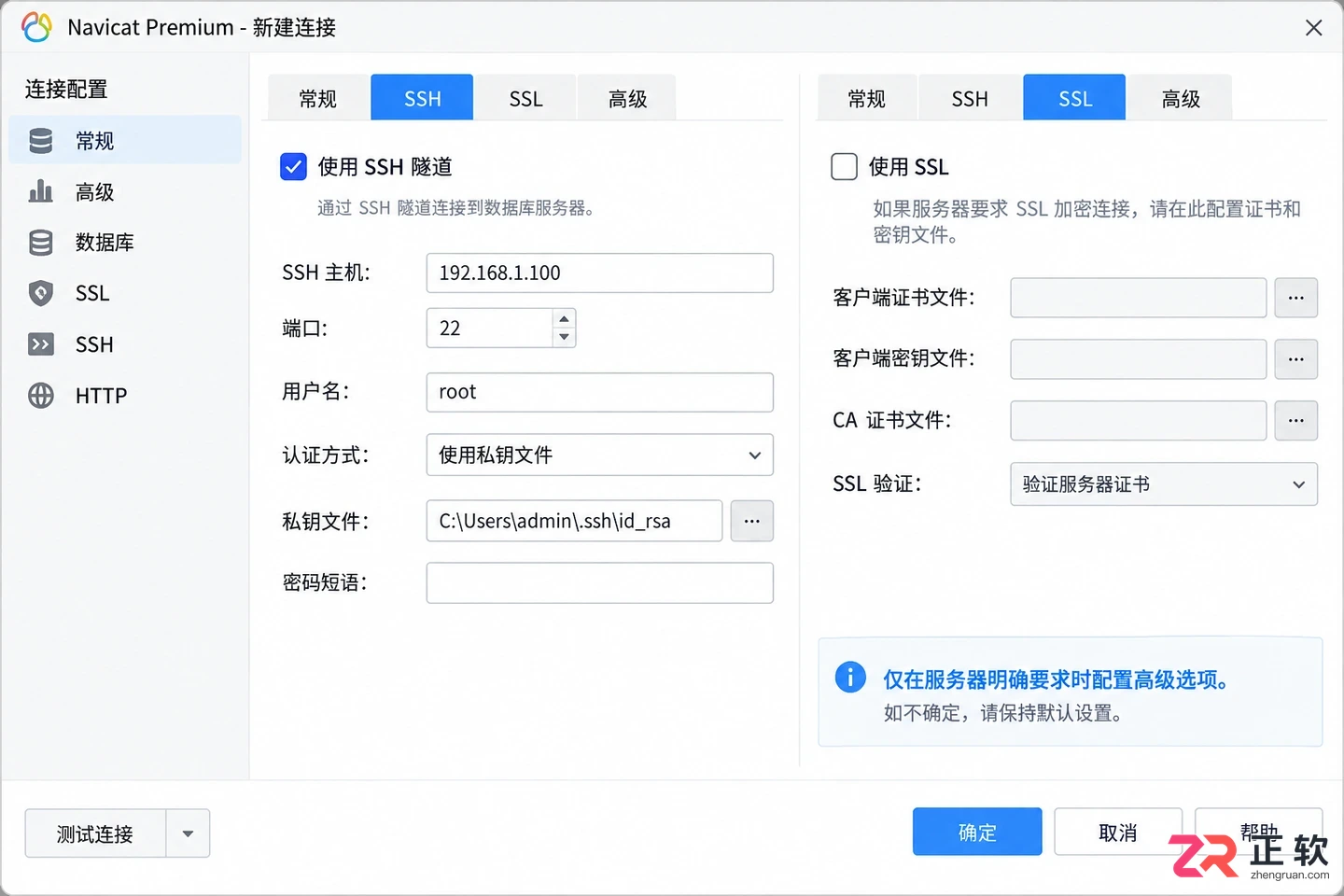
Task: Increase port with the up stepper arrow
Action: click(x=564, y=318)
